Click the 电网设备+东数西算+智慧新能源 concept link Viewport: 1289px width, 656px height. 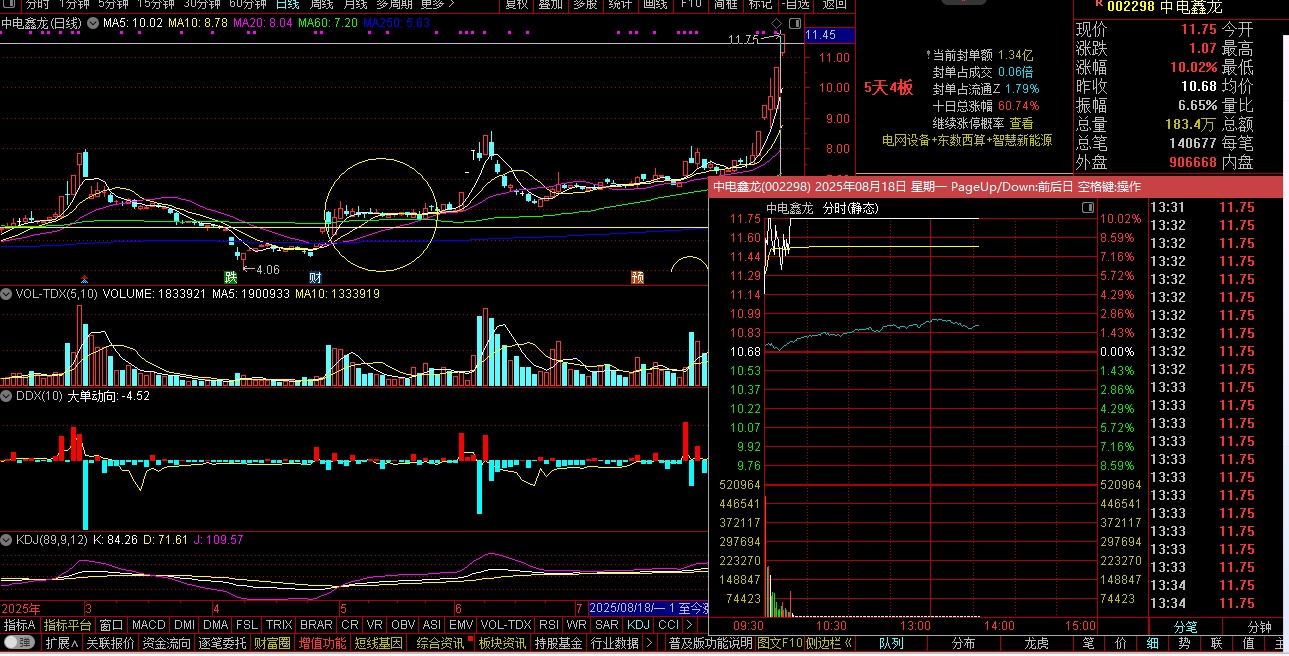(966, 141)
